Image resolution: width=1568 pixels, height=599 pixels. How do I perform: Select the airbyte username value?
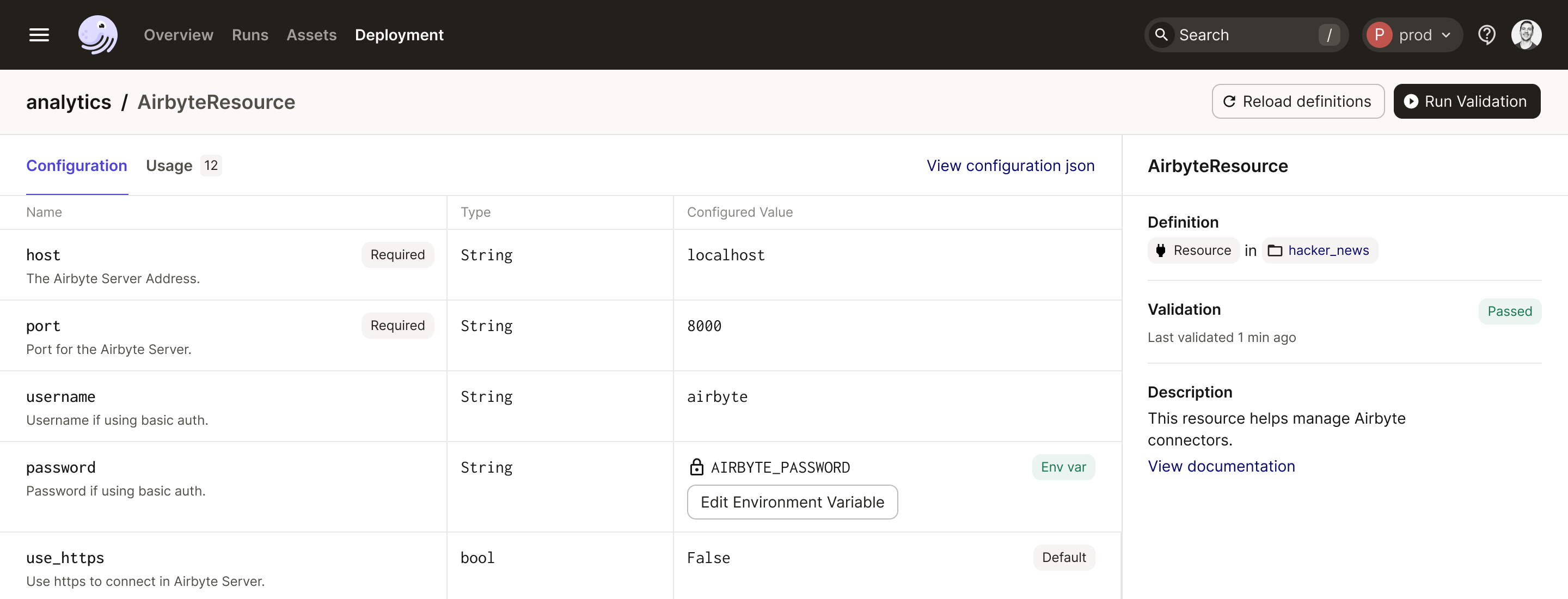[717, 396]
